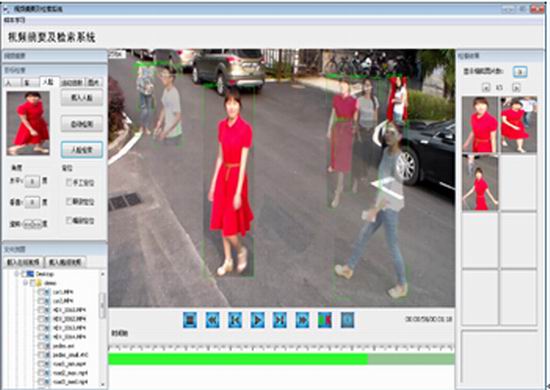The height and width of the screenshot is (390, 550).
Task: Click the rewind button under the video
Action: click(213, 320)
